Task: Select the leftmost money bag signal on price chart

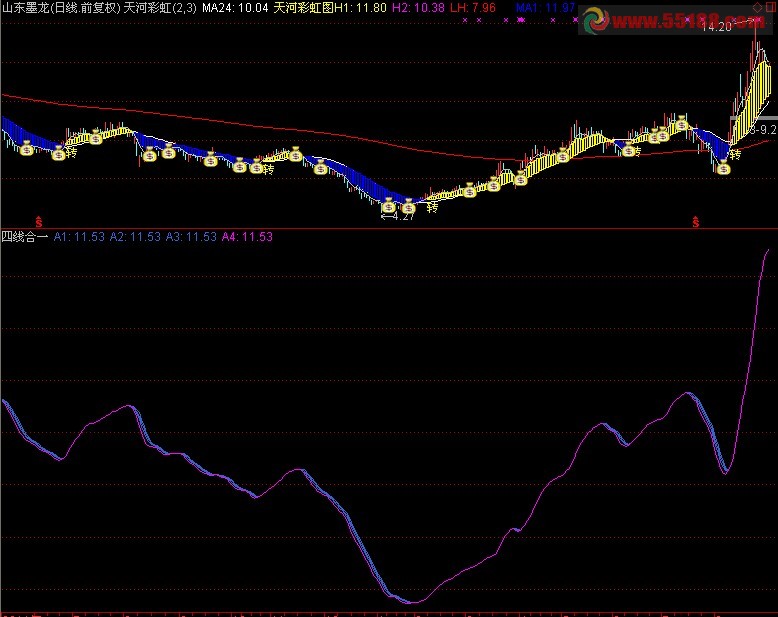Action: coord(27,148)
